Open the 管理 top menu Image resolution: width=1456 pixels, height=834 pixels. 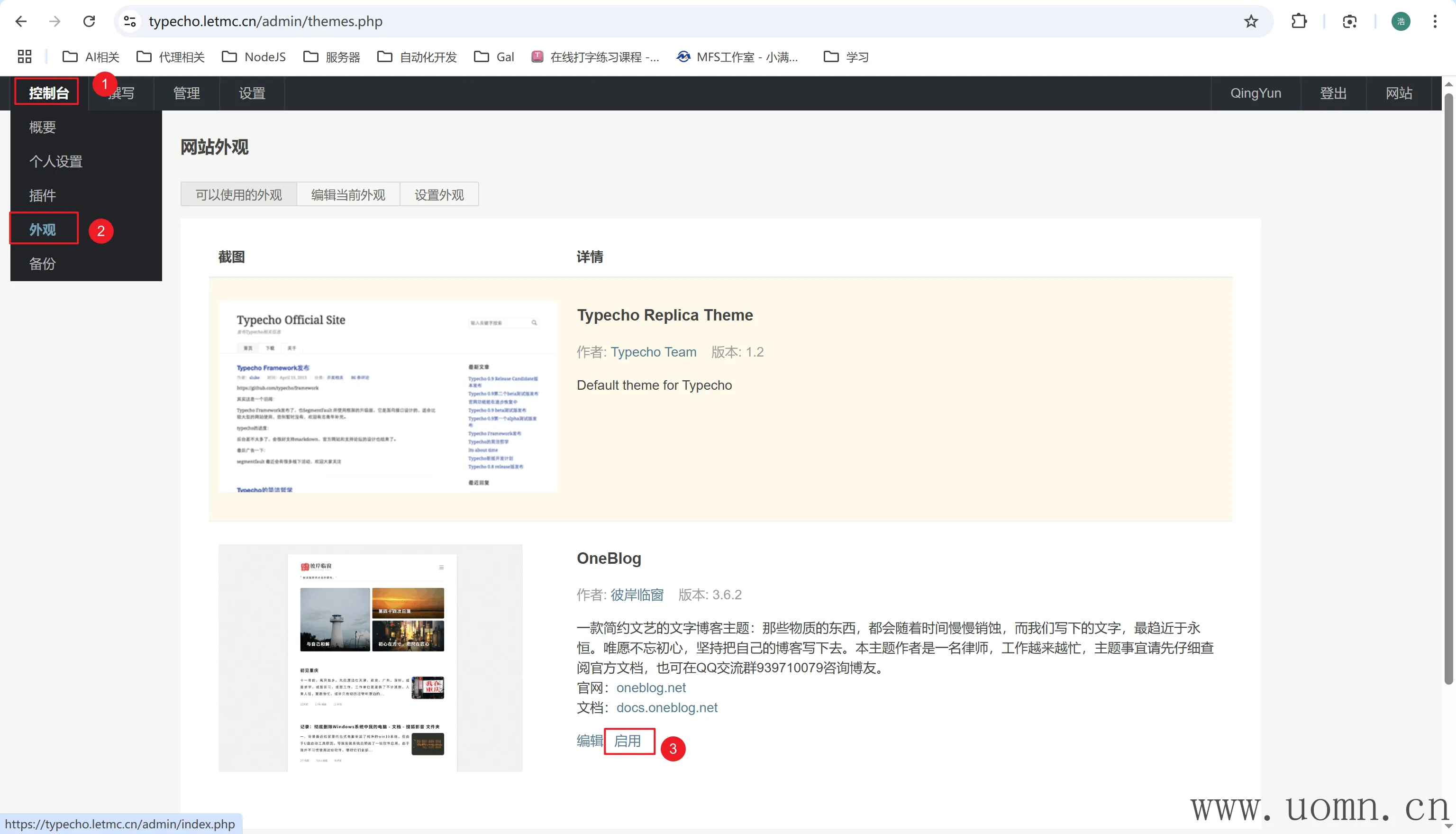point(187,93)
